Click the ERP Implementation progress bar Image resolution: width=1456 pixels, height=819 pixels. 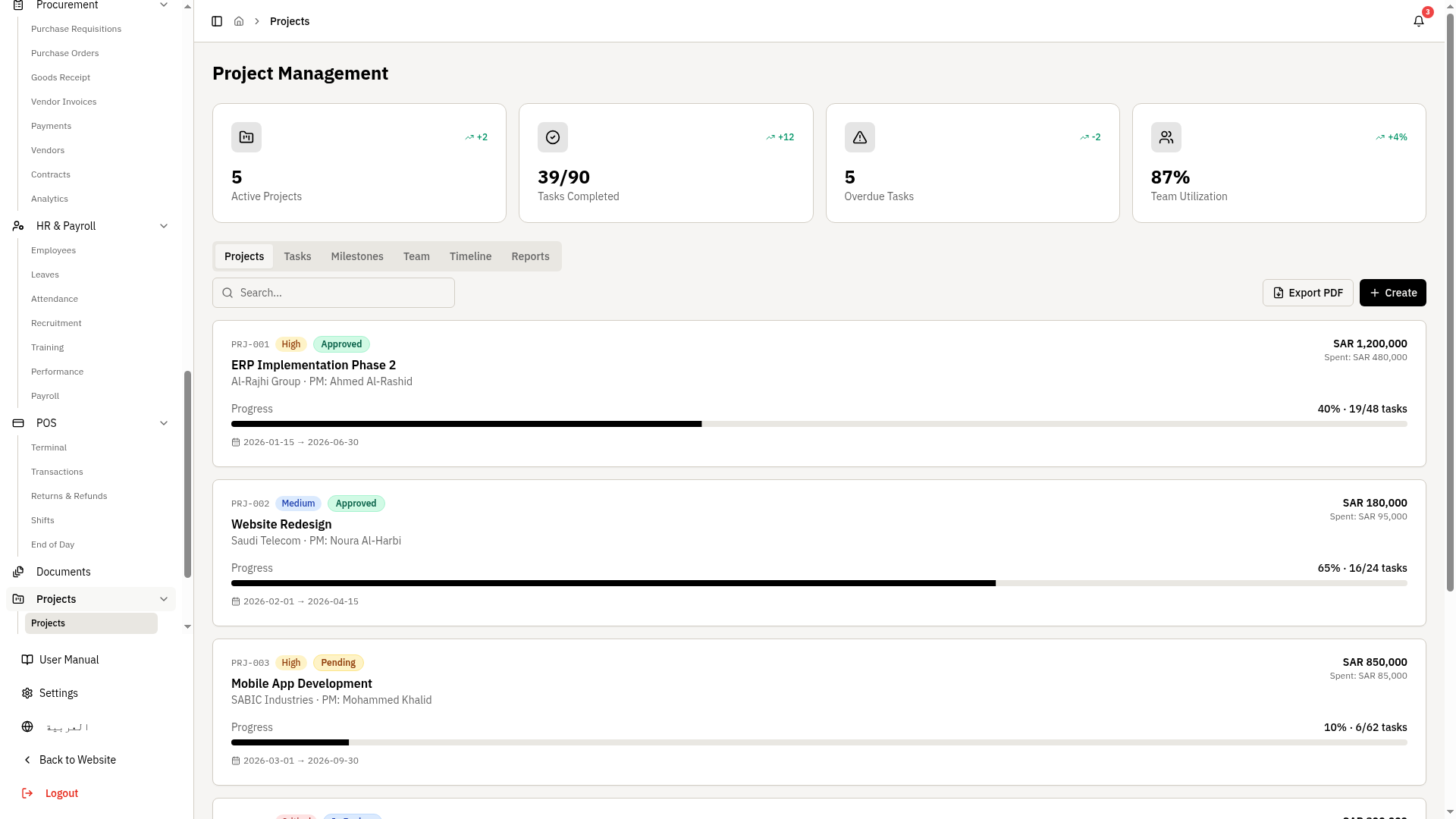click(819, 424)
